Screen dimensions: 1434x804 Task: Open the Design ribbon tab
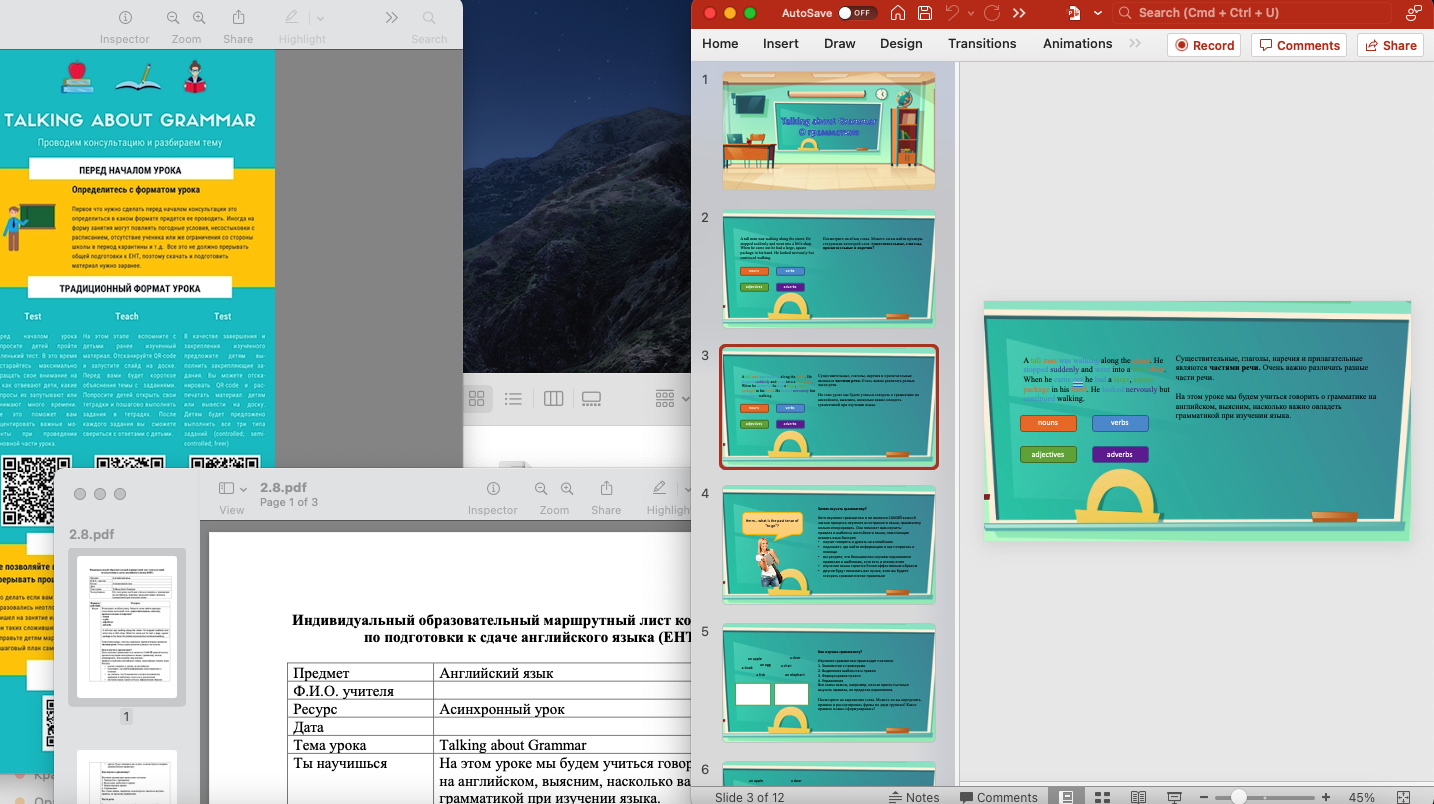tap(901, 44)
